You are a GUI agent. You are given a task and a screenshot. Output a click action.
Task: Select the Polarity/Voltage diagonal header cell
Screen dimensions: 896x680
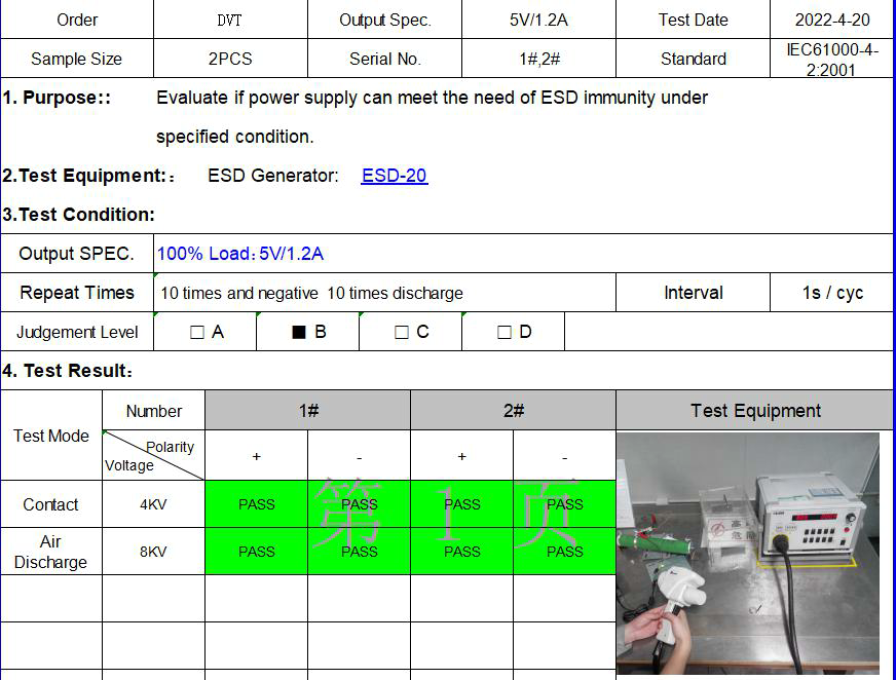154,455
